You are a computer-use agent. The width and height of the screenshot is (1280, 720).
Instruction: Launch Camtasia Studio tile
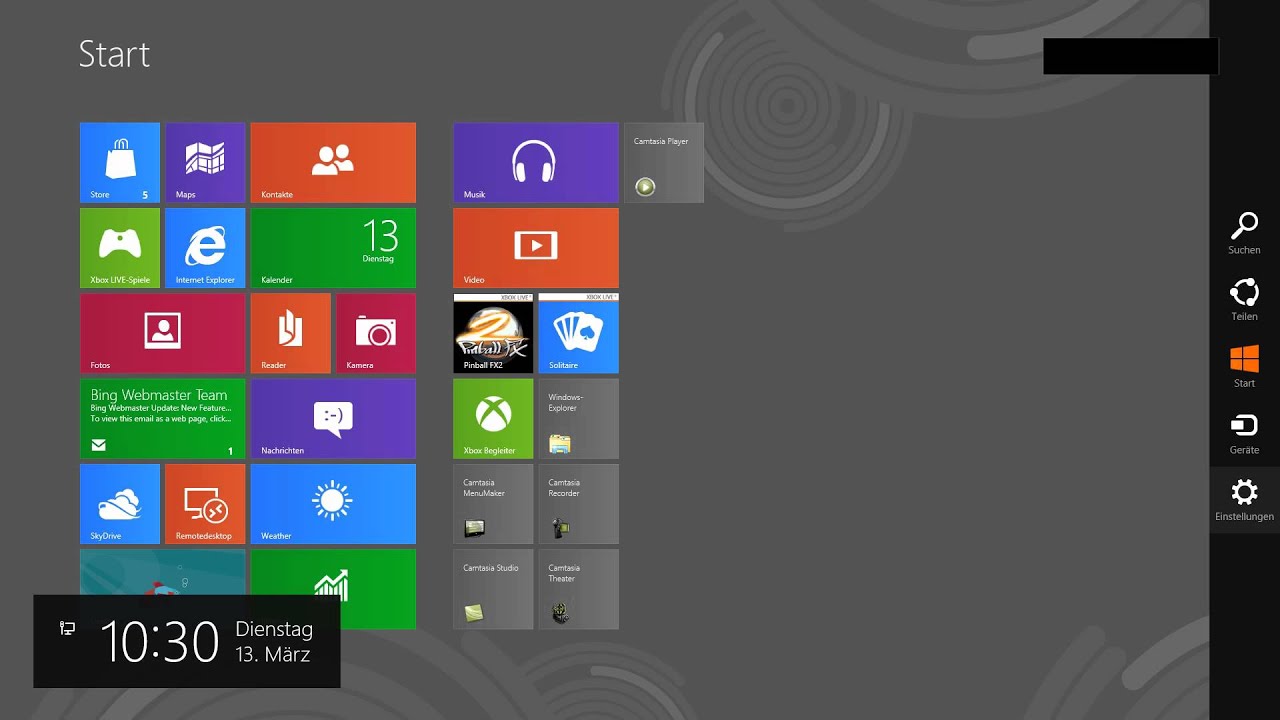click(494, 589)
